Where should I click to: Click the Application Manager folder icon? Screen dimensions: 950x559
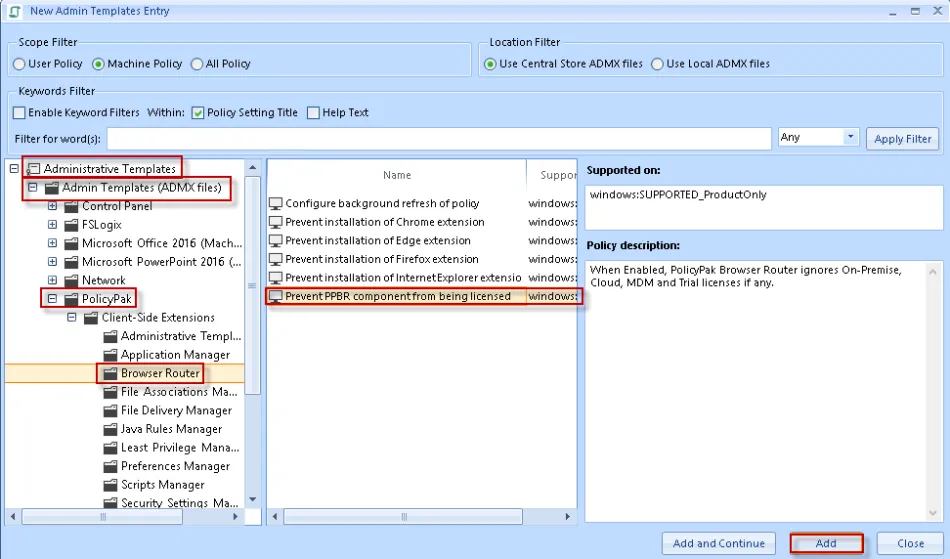point(110,355)
